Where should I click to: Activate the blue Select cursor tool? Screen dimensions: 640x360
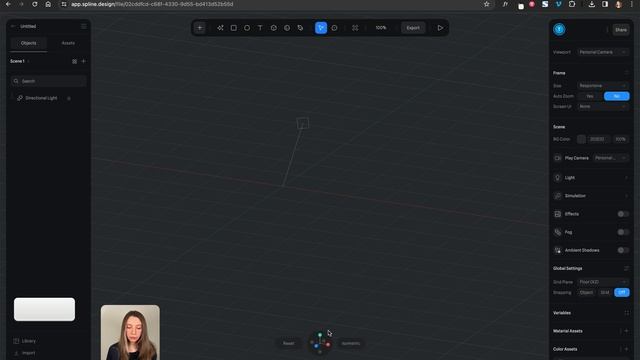coord(321,28)
